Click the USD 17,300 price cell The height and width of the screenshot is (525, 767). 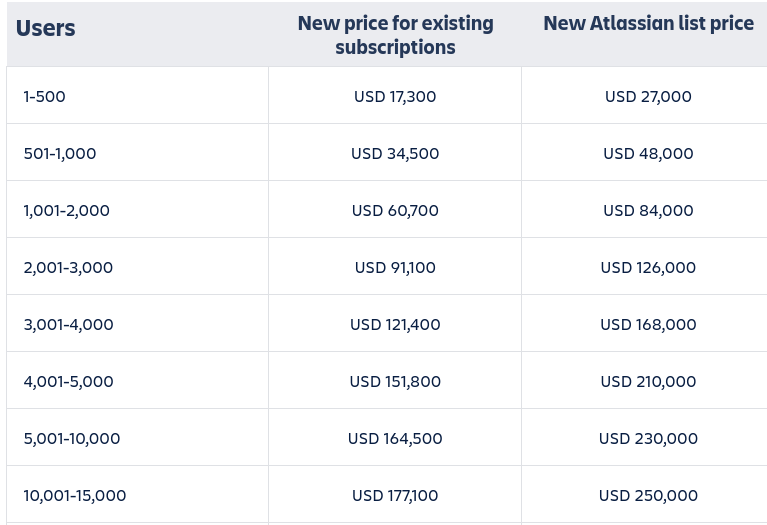pos(395,97)
